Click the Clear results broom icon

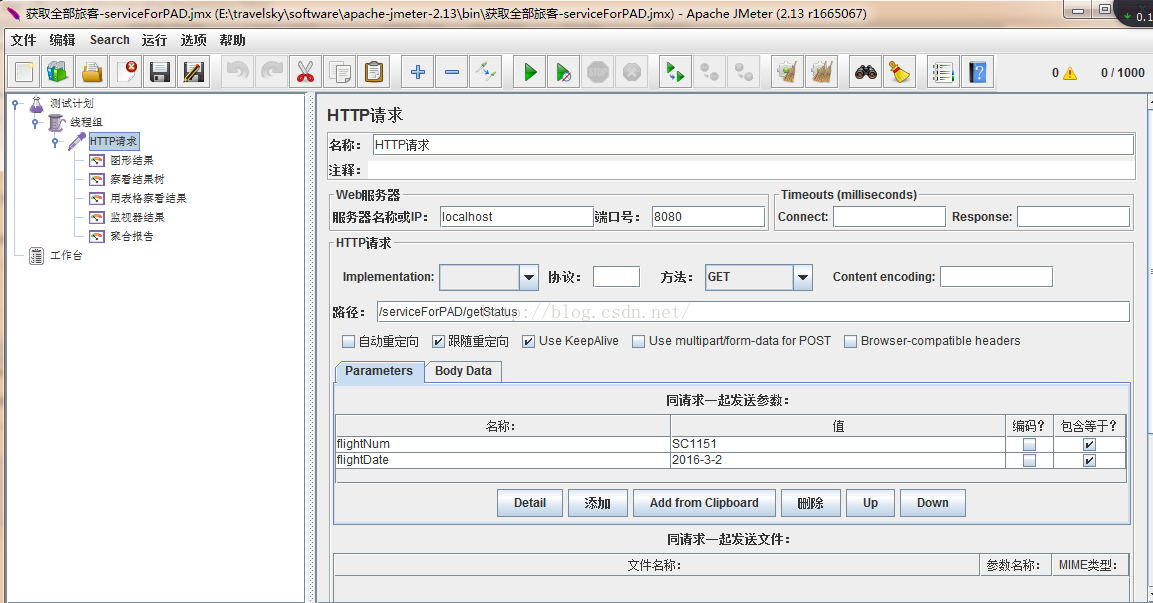[787, 72]
